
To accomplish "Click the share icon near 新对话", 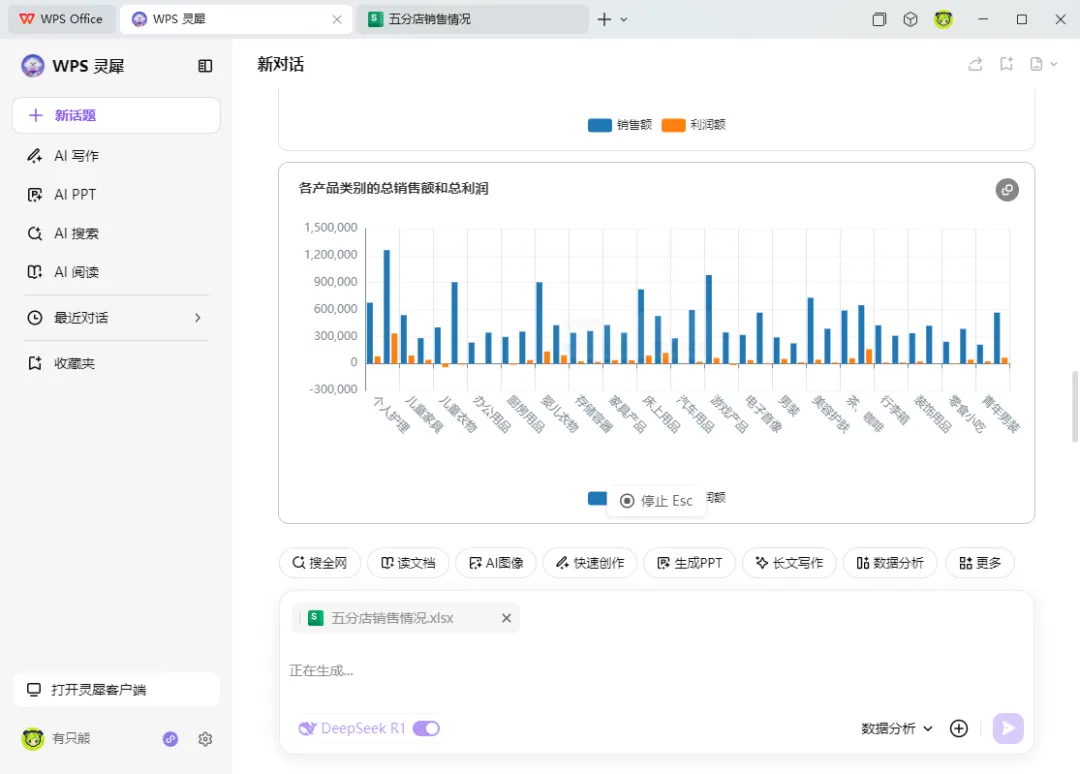I will [x=975, y=65].
